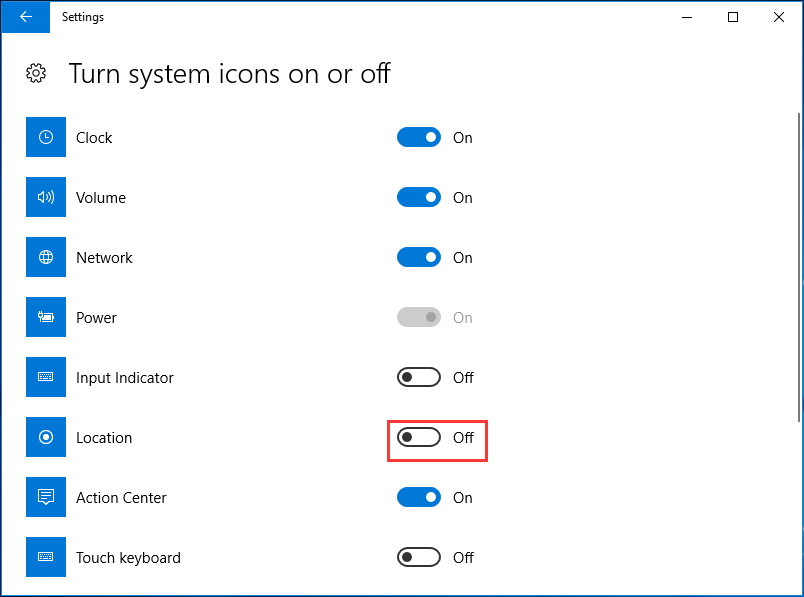Go back using the arrow button
The height and width of the screenshot is (597, 804).
pyautogui.click(x=25, y=17)
